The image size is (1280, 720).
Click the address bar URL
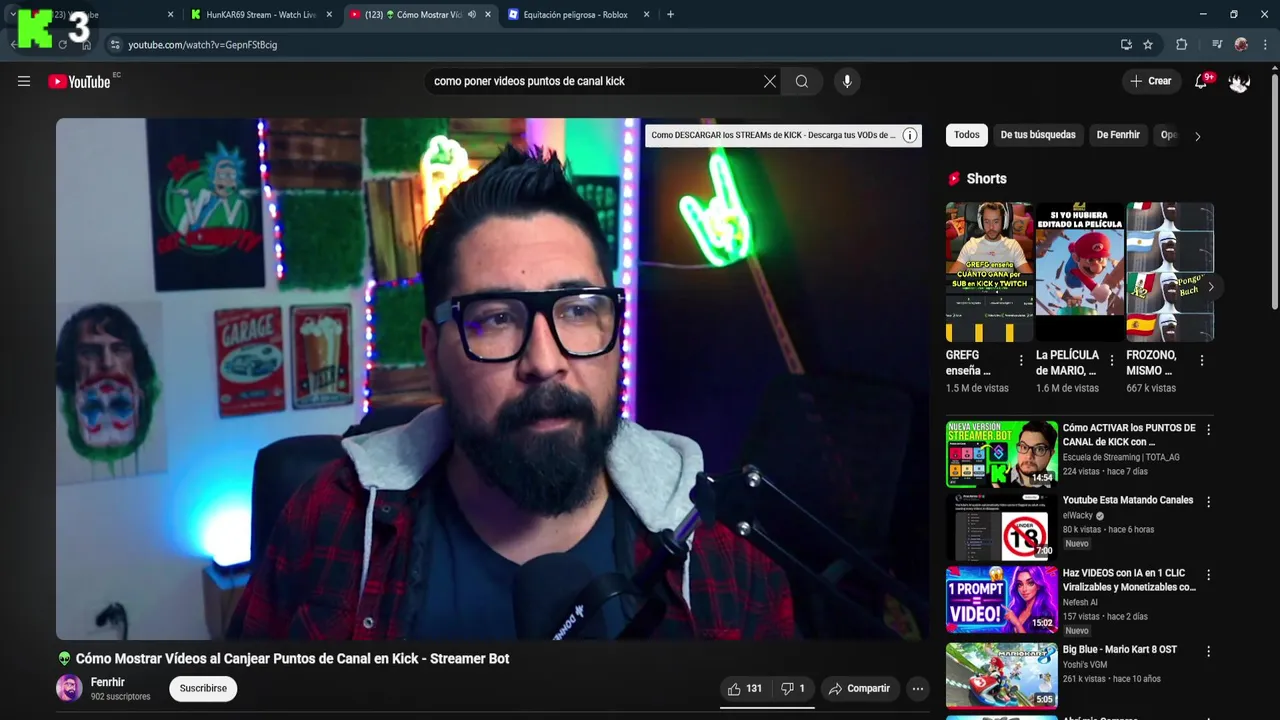[x=203, y=45]
